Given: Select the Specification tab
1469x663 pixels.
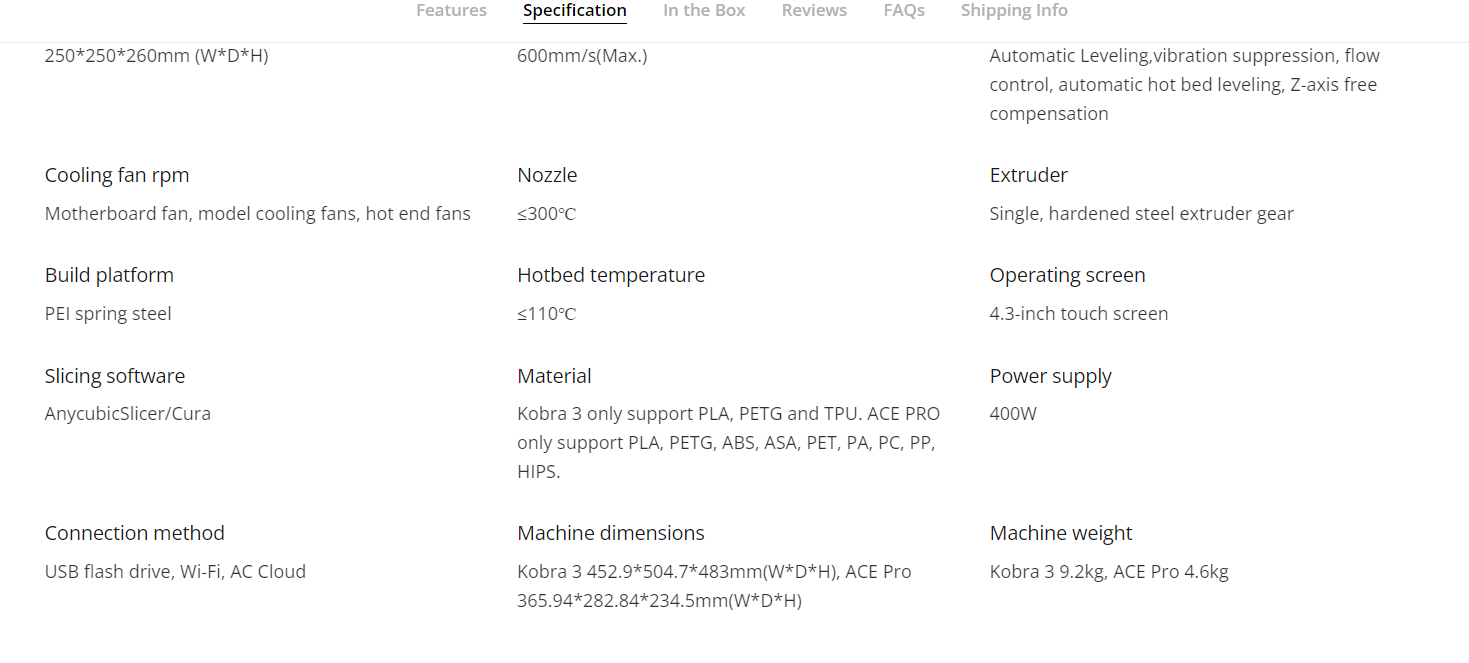Looking at the screenshot, I should coord(574,11).
